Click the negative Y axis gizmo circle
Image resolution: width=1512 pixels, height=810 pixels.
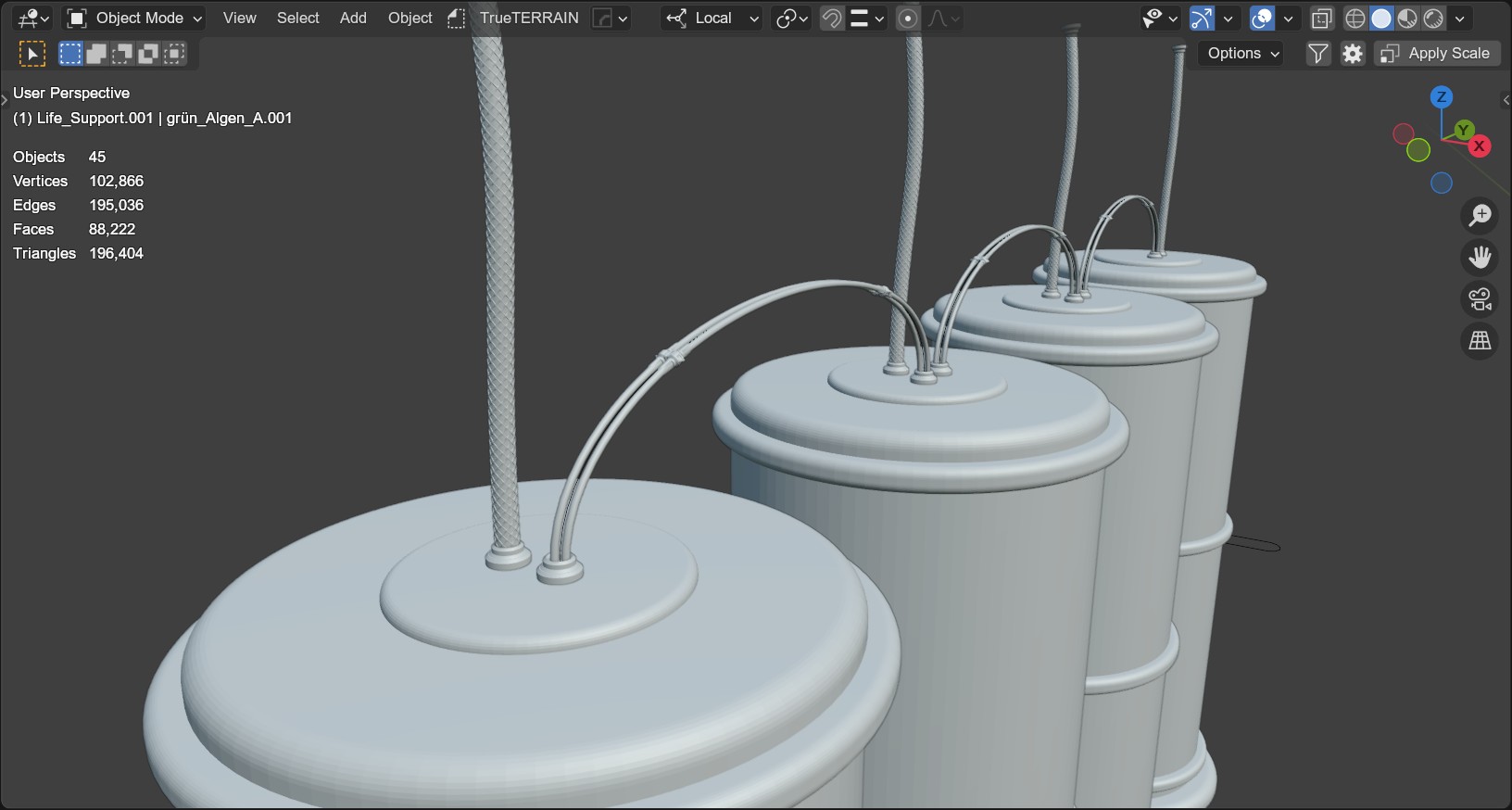click(x=1418, y=150)
